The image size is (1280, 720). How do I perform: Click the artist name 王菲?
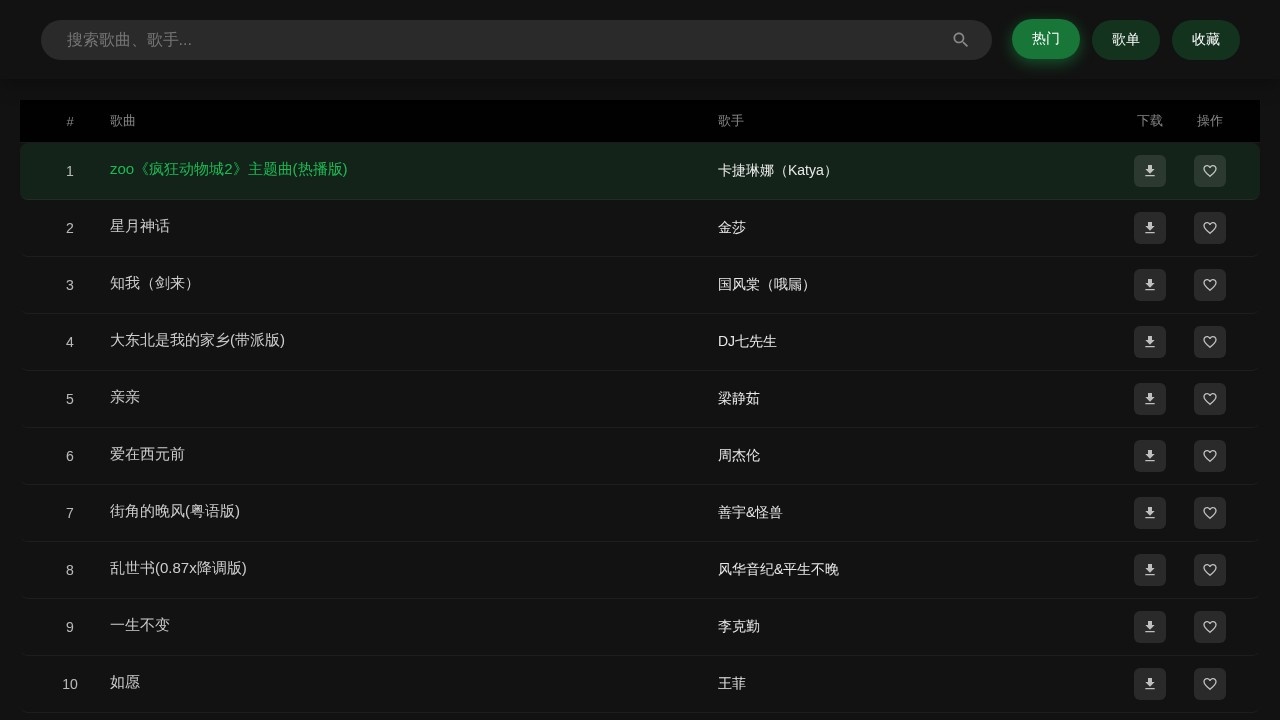(x=732, y=683)
